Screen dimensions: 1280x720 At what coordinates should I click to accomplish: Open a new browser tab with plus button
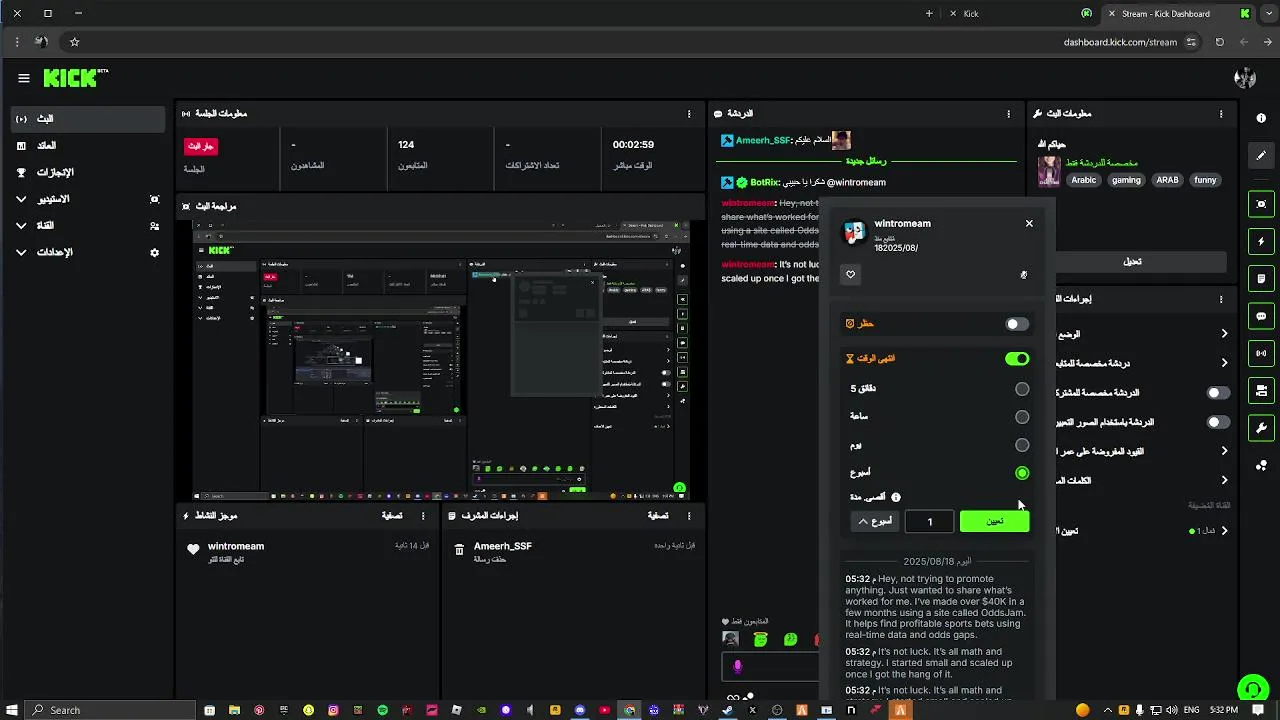[929, 14]
